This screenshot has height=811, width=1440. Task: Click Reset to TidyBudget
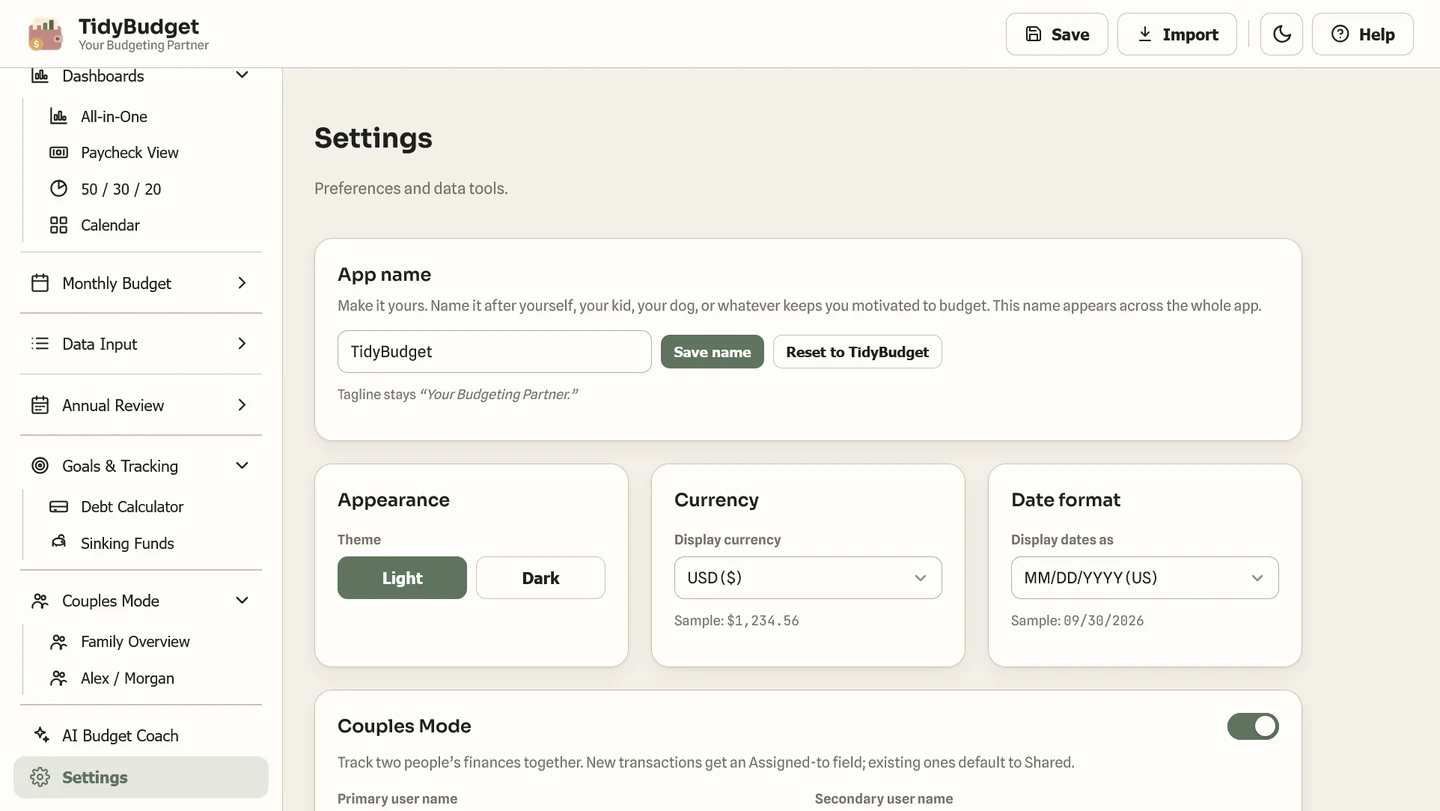[857, 352]
